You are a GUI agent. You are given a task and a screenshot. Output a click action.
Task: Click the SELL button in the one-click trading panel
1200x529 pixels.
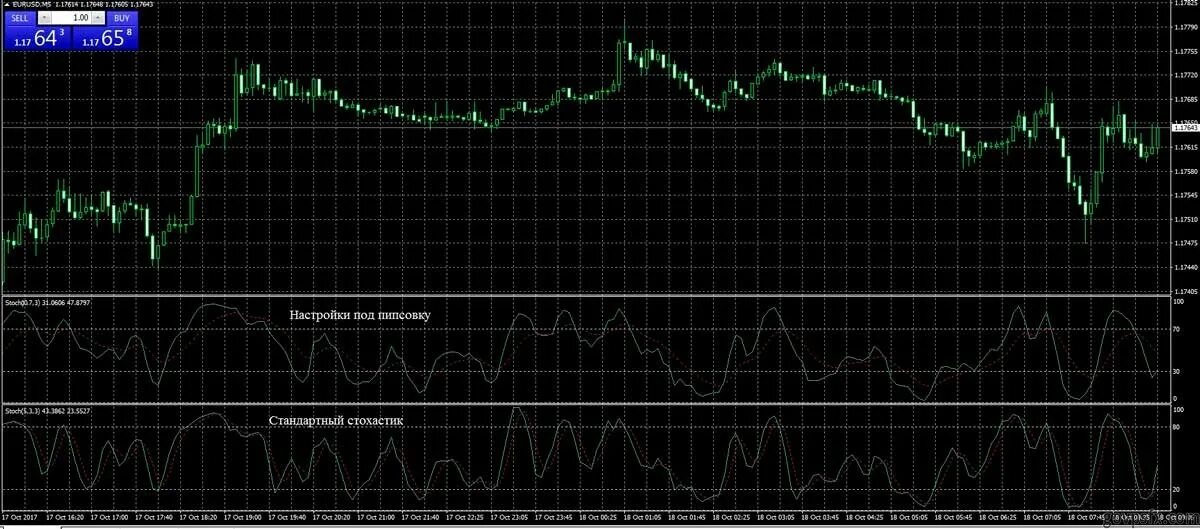(20, 18)
